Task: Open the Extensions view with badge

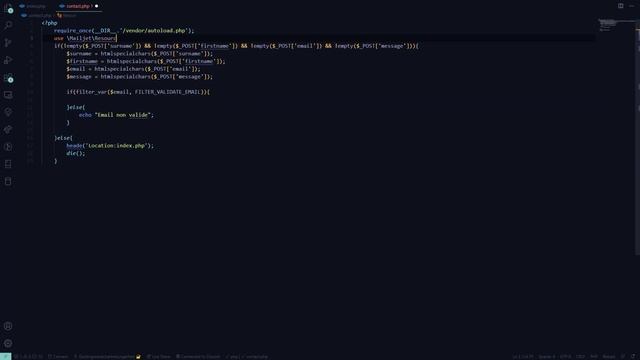Action: click(8, 78)
